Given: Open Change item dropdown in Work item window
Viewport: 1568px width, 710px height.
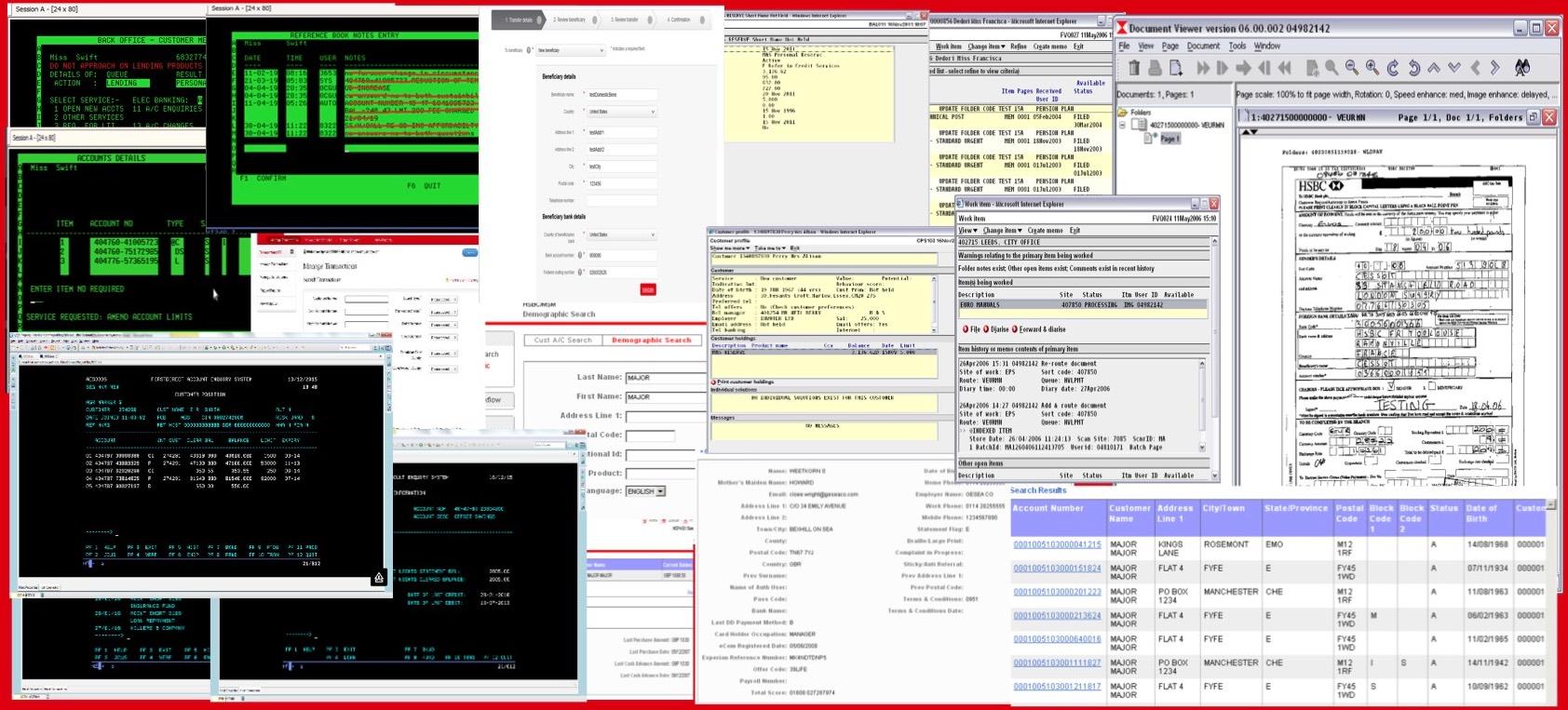Looking at the screenshot, I should (x=1003, y=231).
